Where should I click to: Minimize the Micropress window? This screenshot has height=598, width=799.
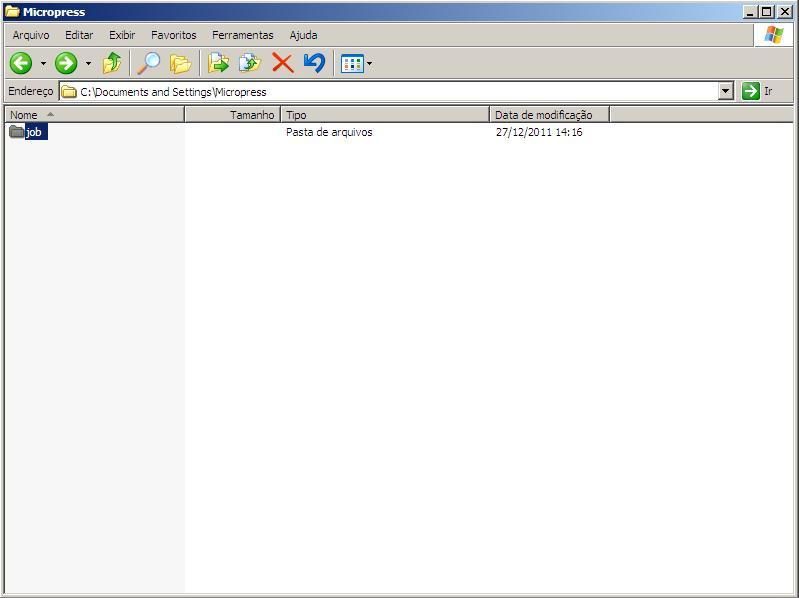pyautogui.click(x=750, y=12)
